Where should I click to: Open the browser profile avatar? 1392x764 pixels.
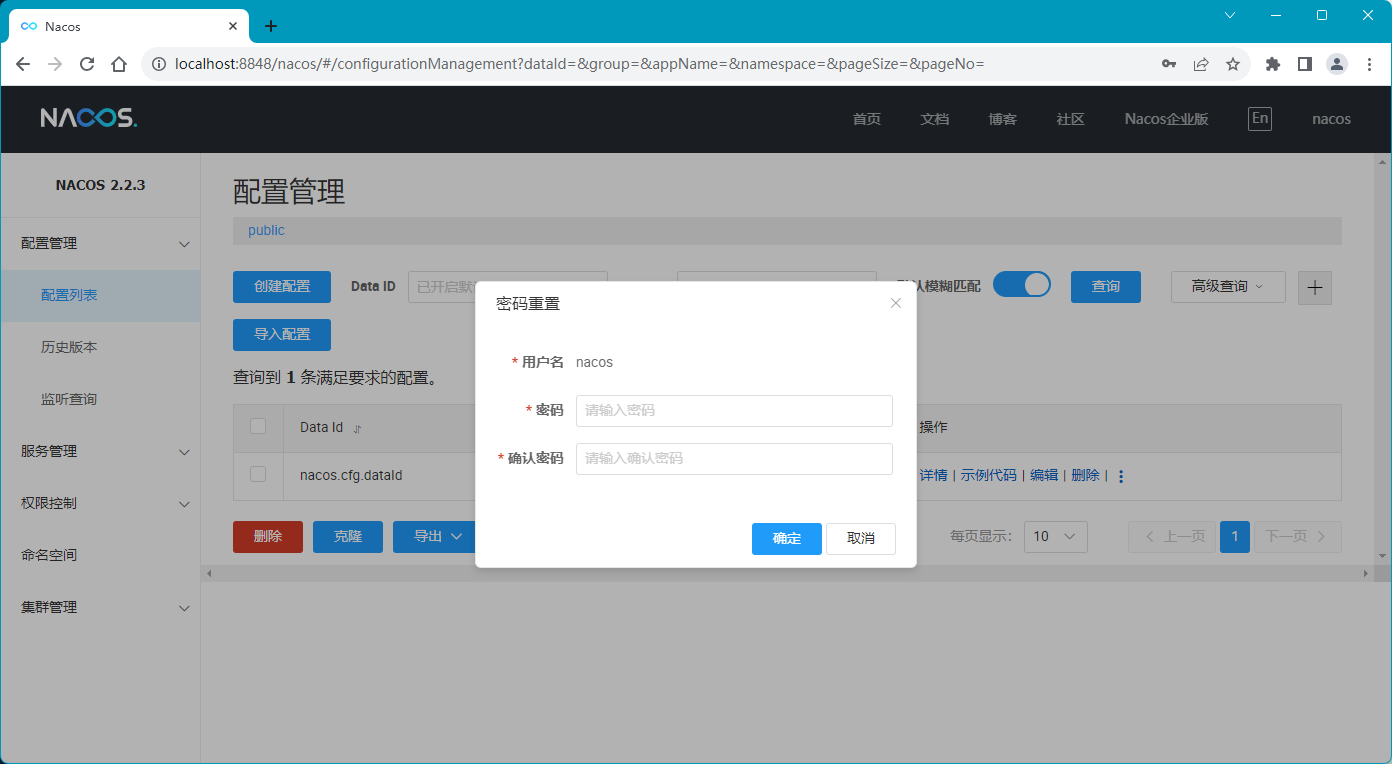point(1337,64)
